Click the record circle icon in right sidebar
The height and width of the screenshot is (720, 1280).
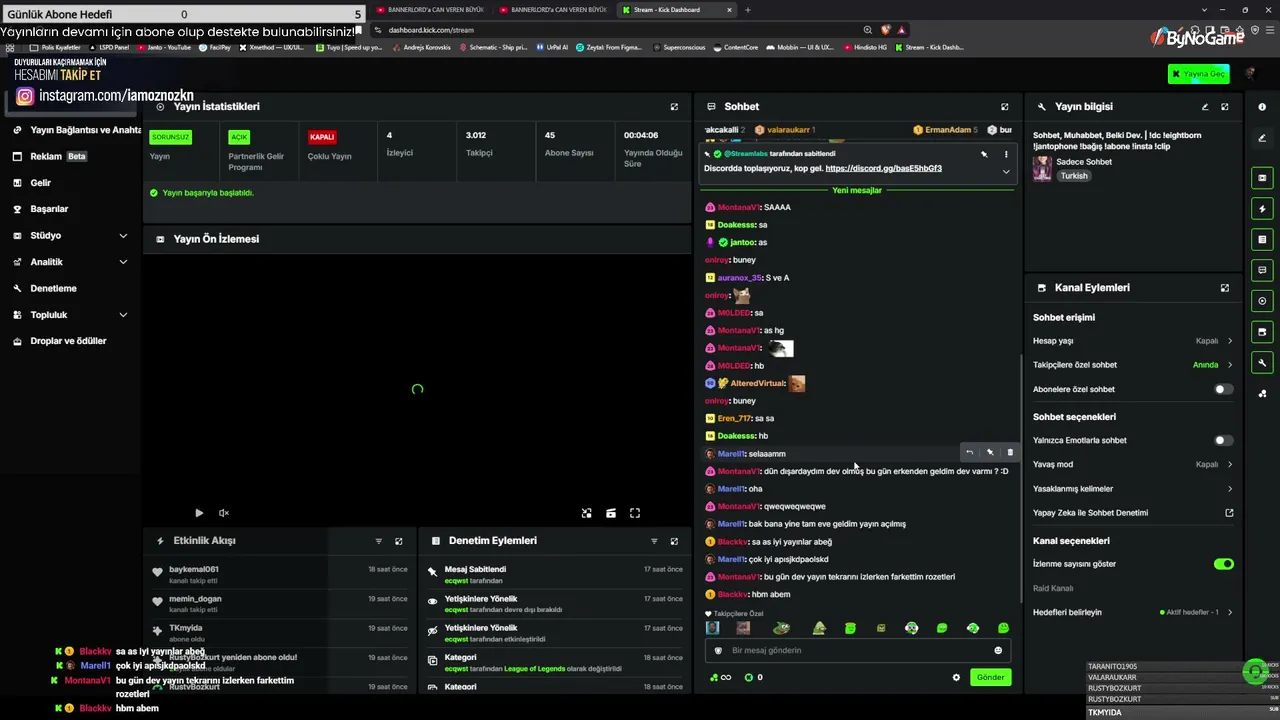pyautogui.click(x=1262, y=301)
